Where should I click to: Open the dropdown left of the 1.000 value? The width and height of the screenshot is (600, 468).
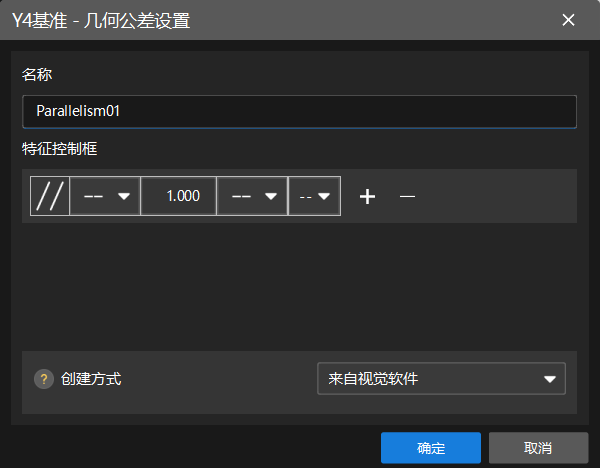point(105,196)
